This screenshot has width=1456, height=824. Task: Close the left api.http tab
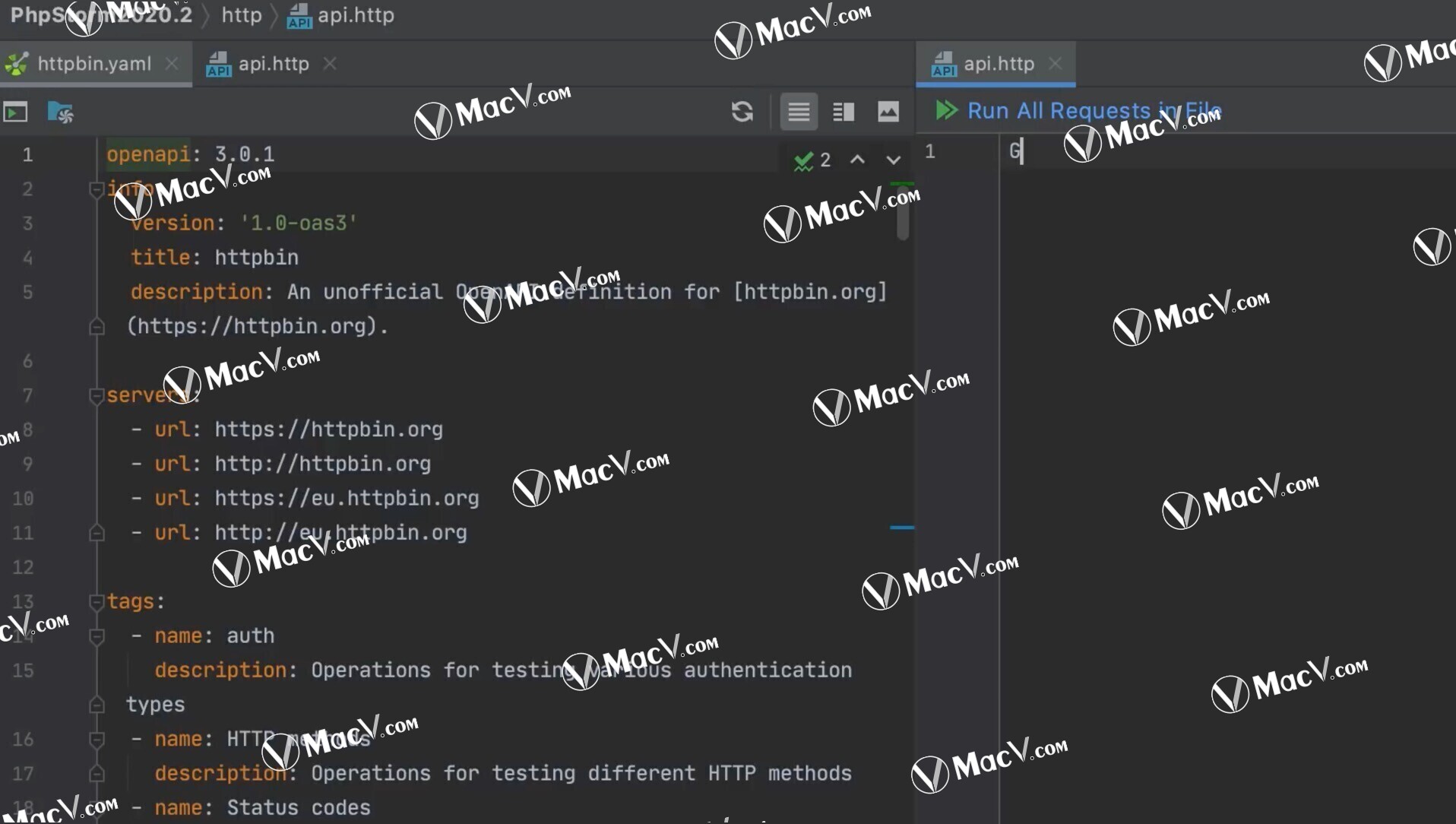coord(330,64)
